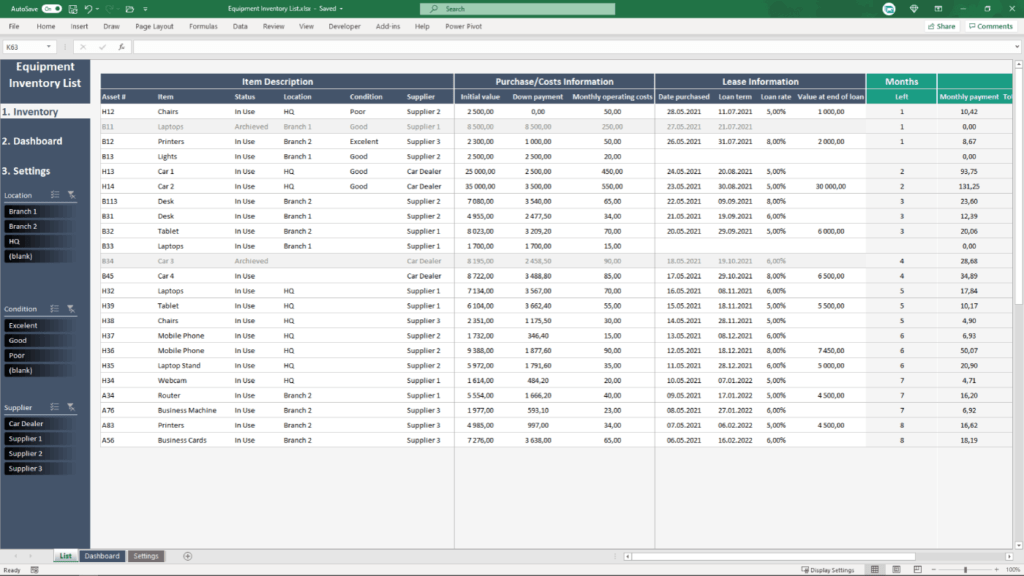Screen dimensions: 1024x576
Task: Open the Customize Quick Access Toolbar dropdown
Action: 145,8
